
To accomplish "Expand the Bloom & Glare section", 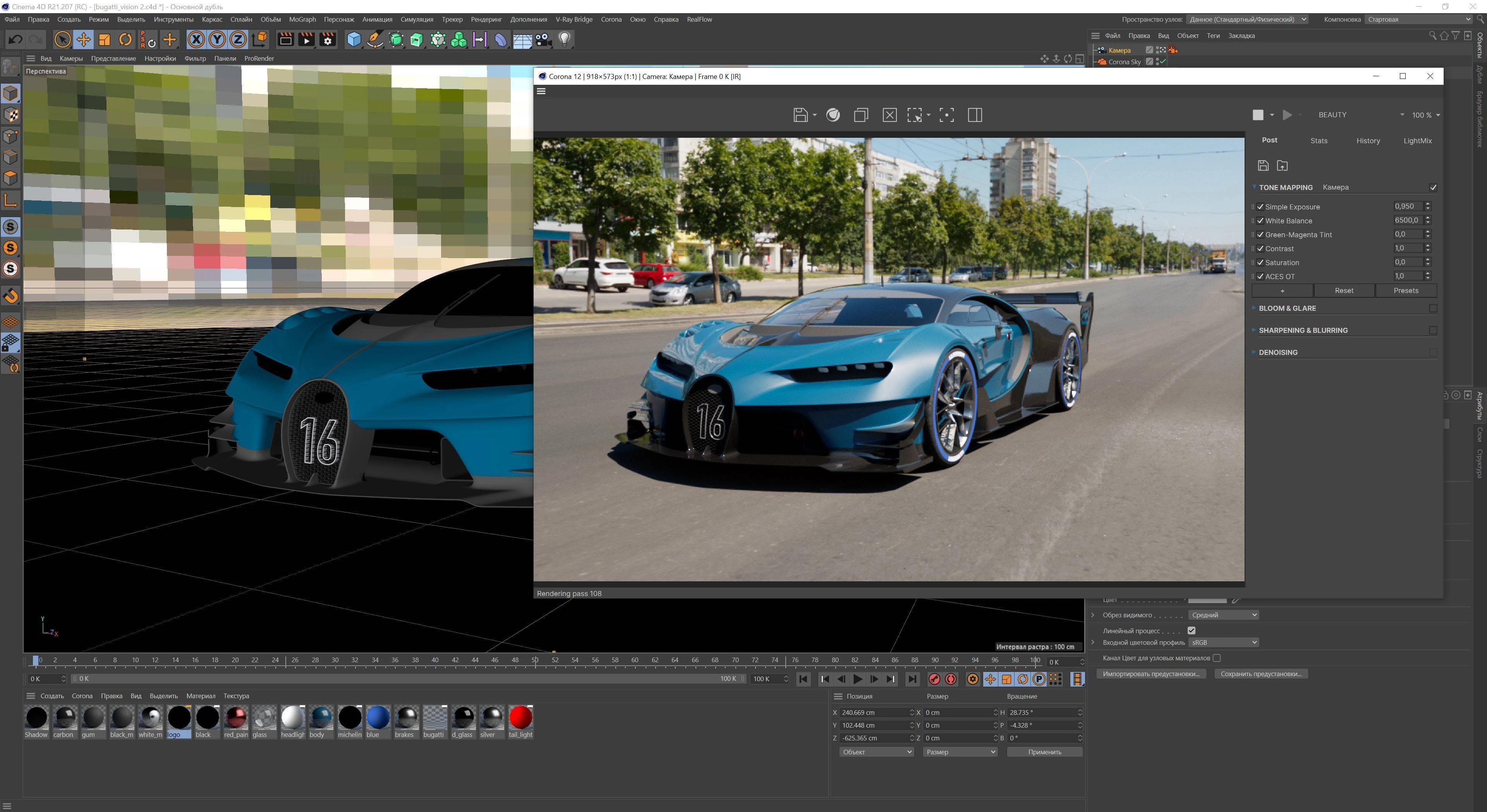I will click(1254, 308).
